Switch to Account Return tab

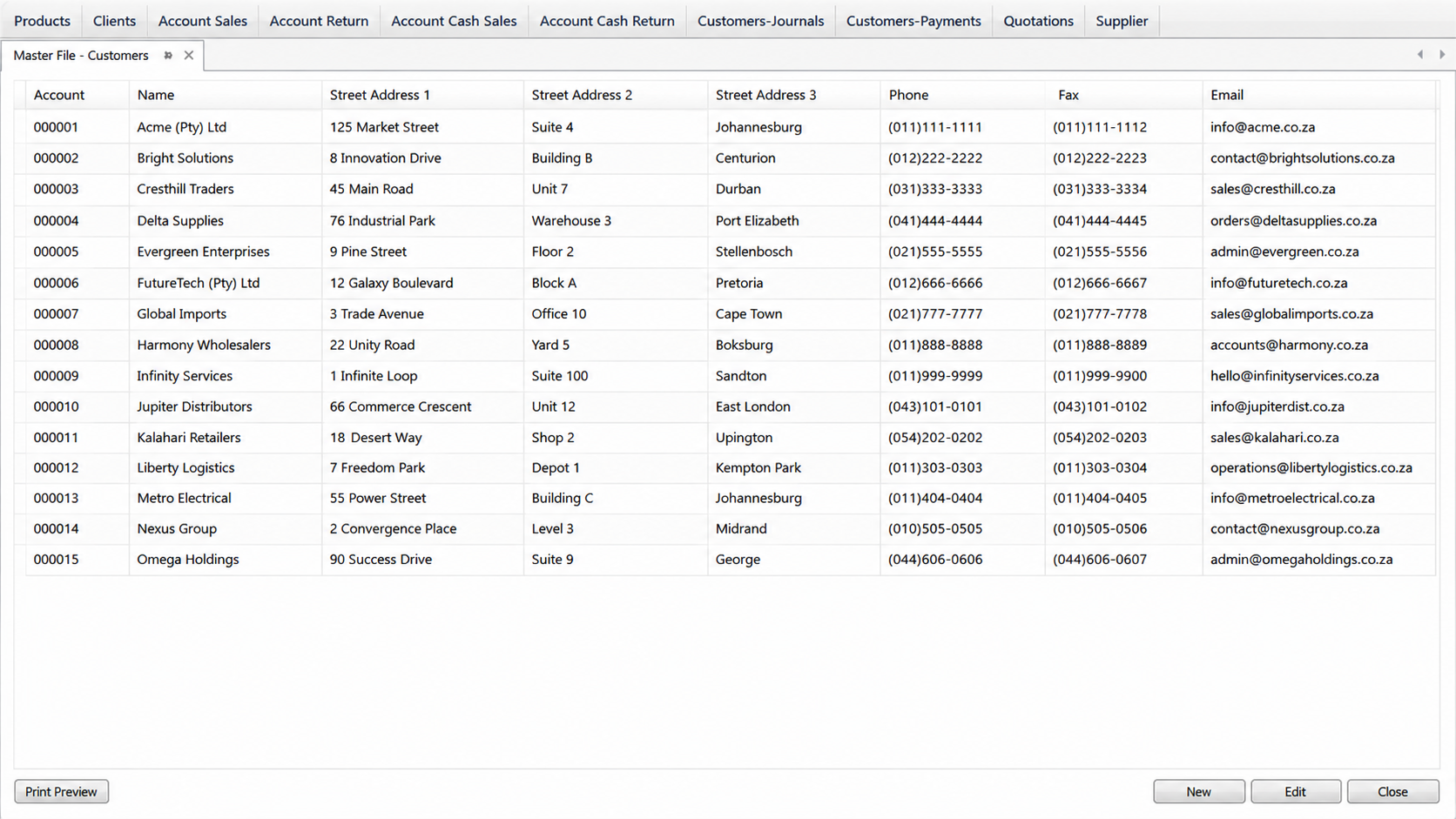(x=319, y=20)
